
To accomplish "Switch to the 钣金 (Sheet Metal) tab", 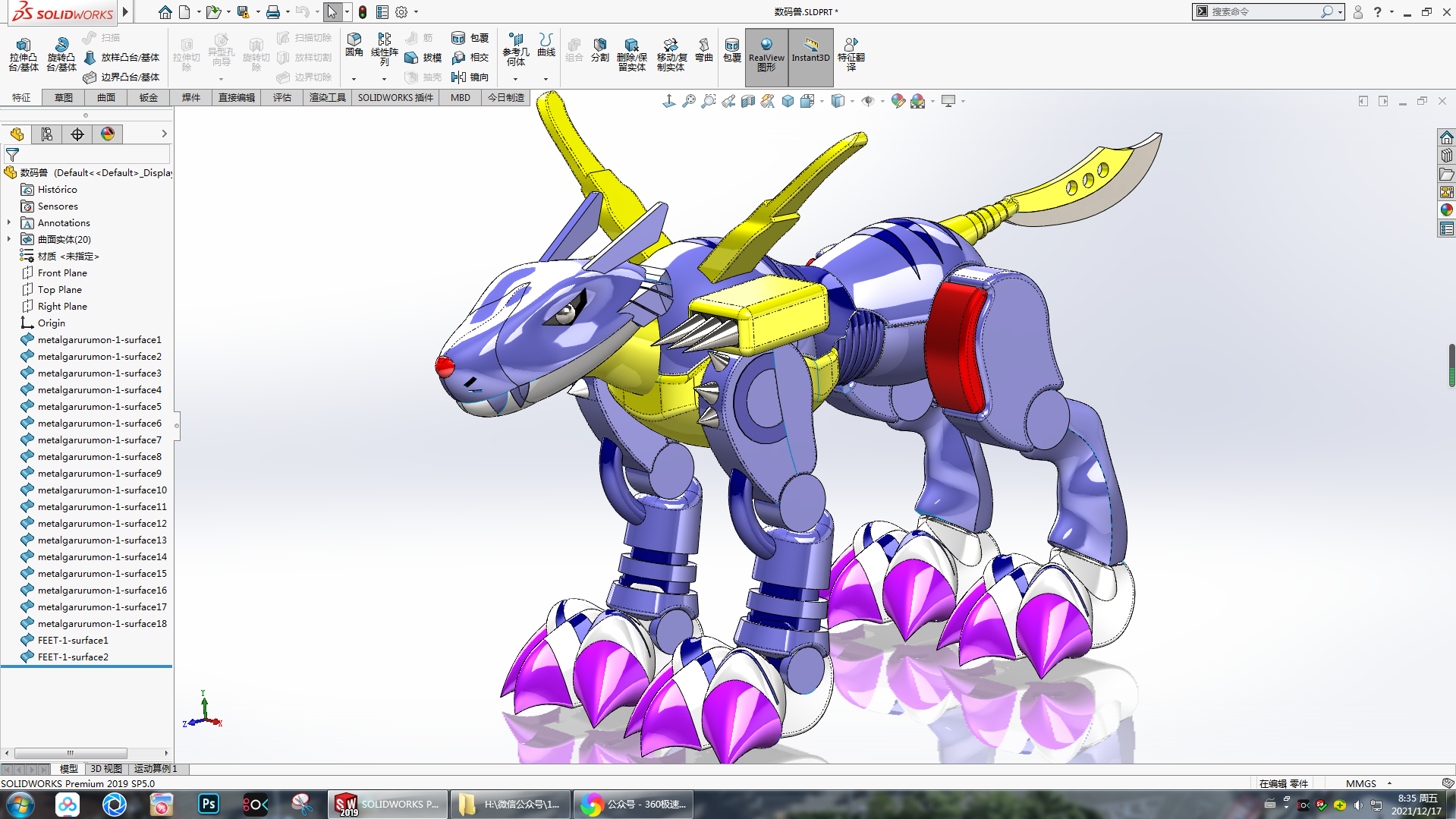I will tap(149, 98).
